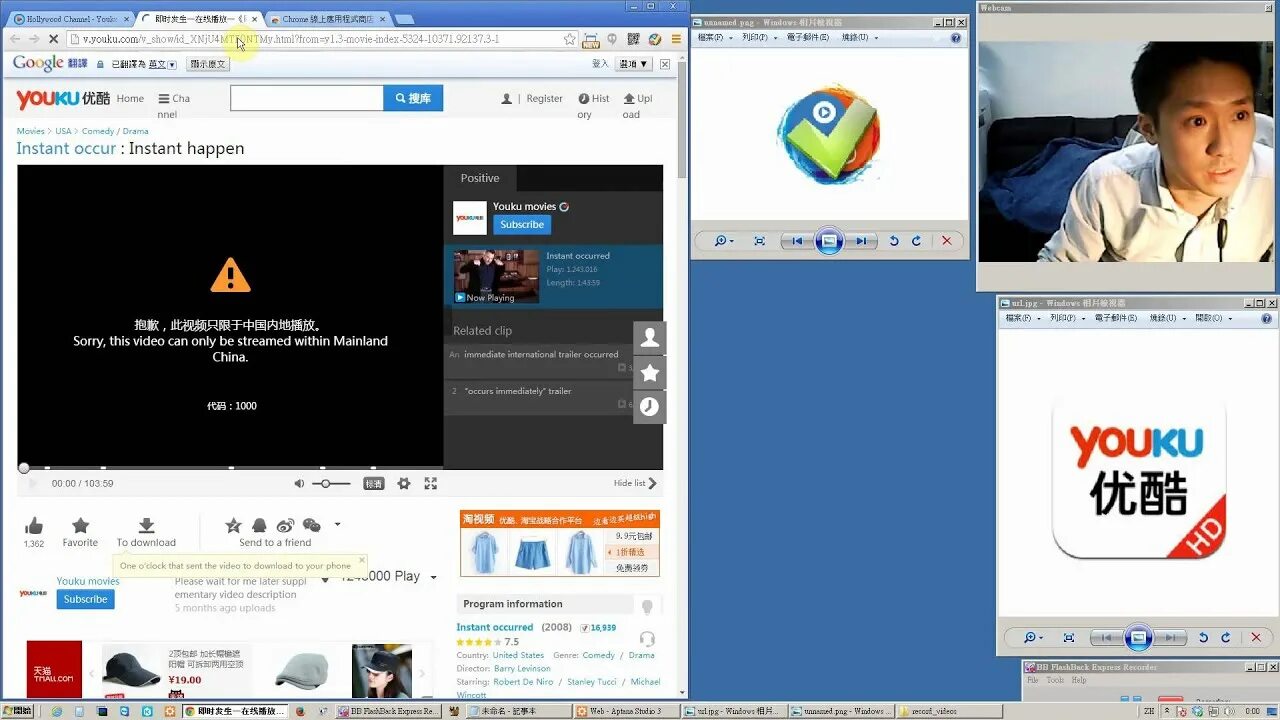
Task: Open the Chrome menu hamburger icon
Action: pyautogui.click(x=676, y=39)
